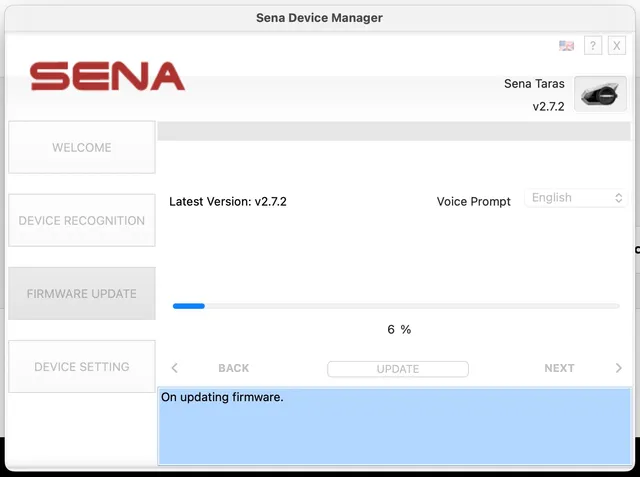
Task: Click the 'Sena Device Manager' window title
Action: tap(319, 18)
